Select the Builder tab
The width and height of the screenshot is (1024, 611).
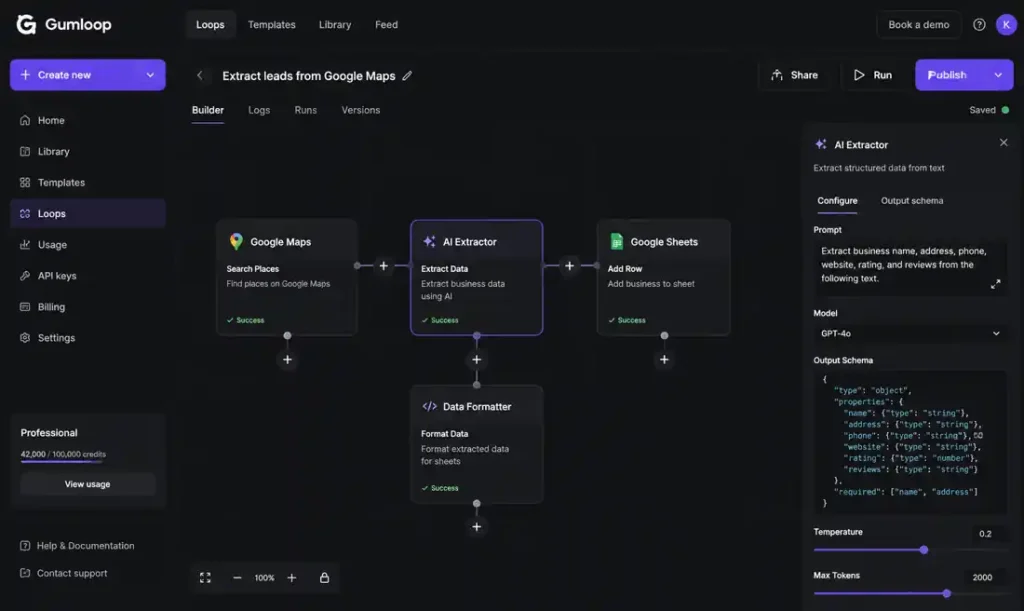click(x=208, y=110)
